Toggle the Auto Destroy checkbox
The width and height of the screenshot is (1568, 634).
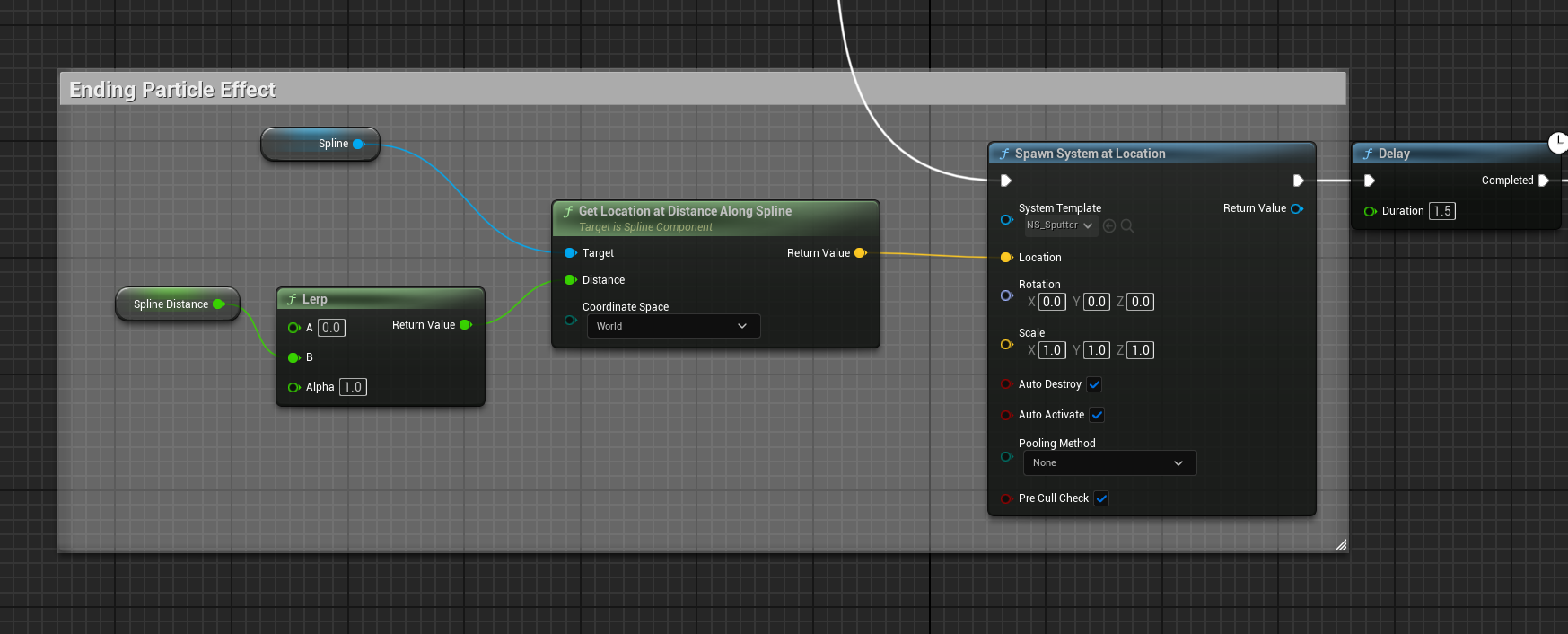tap(1094, 384)
